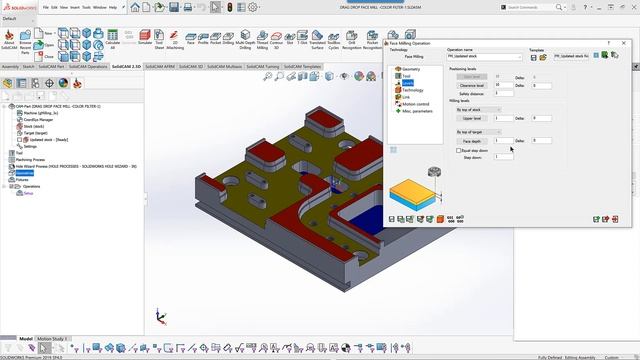Screen dimensions: 640x360
Task: Click the orange Simulate icon in dialog
Action: (440, 219)
